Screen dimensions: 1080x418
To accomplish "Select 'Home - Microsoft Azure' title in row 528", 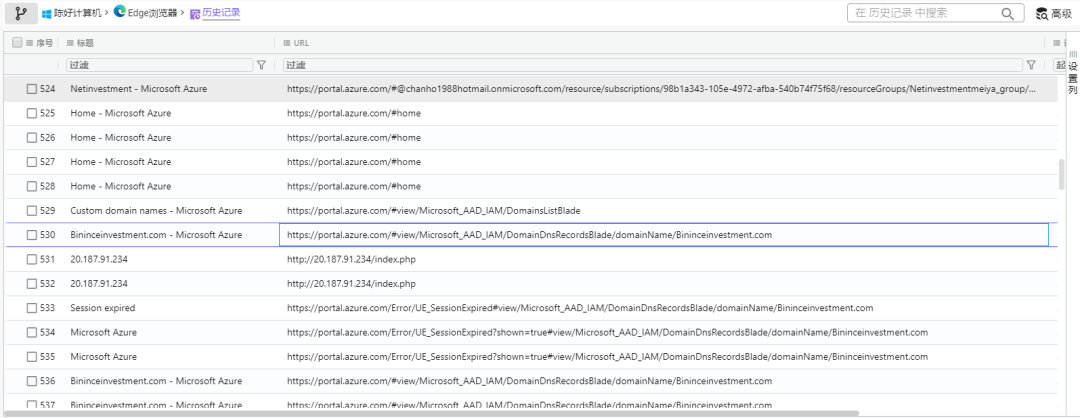I will pyautogui.click(x=121, y=186).
